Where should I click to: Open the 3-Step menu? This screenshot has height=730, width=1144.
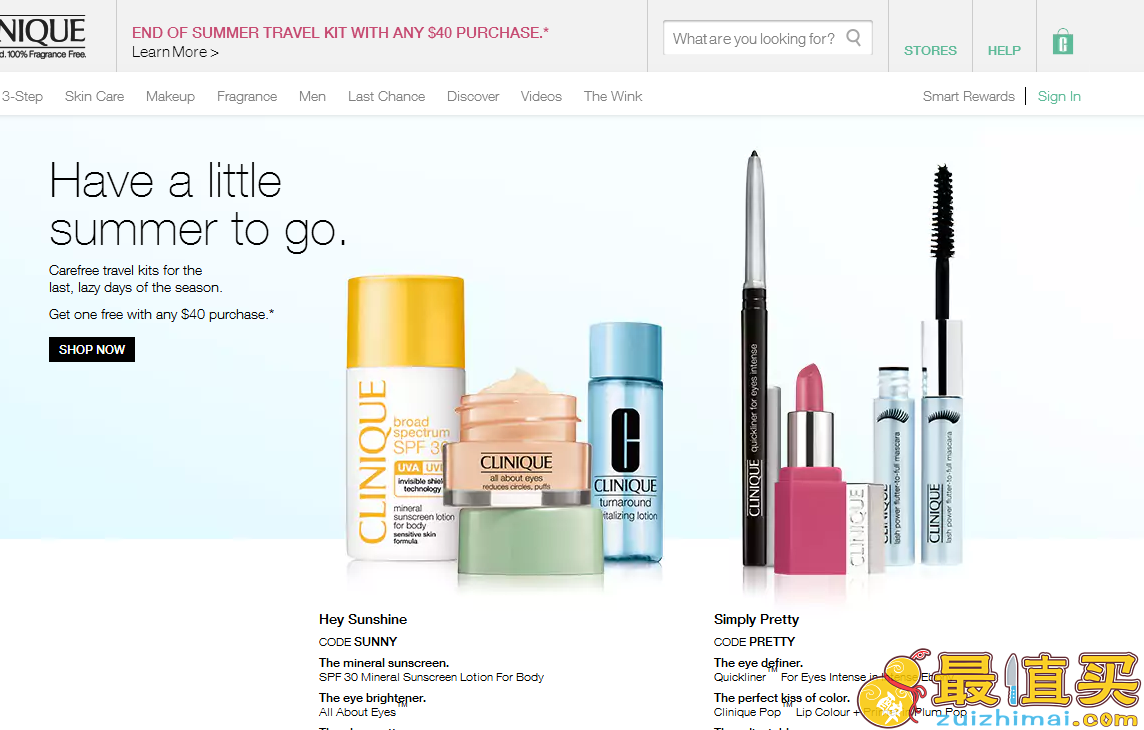tap(22, 96)
